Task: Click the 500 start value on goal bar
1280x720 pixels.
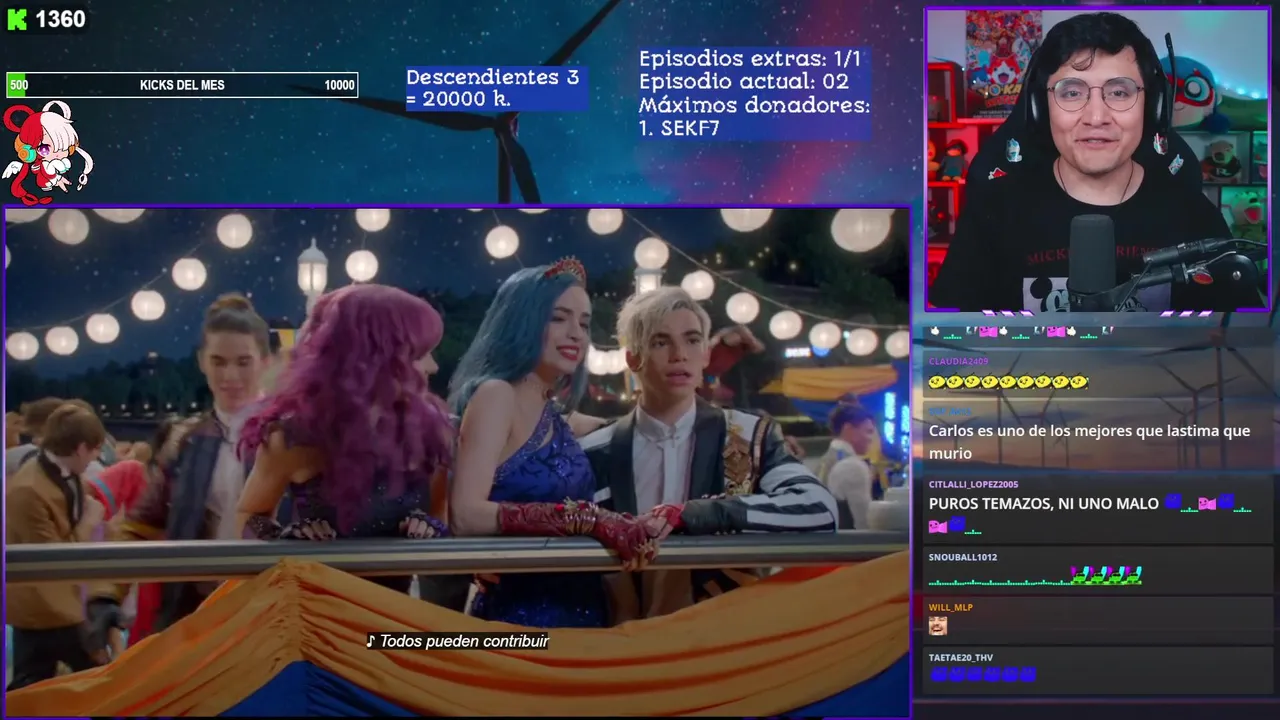Action: 19,85
